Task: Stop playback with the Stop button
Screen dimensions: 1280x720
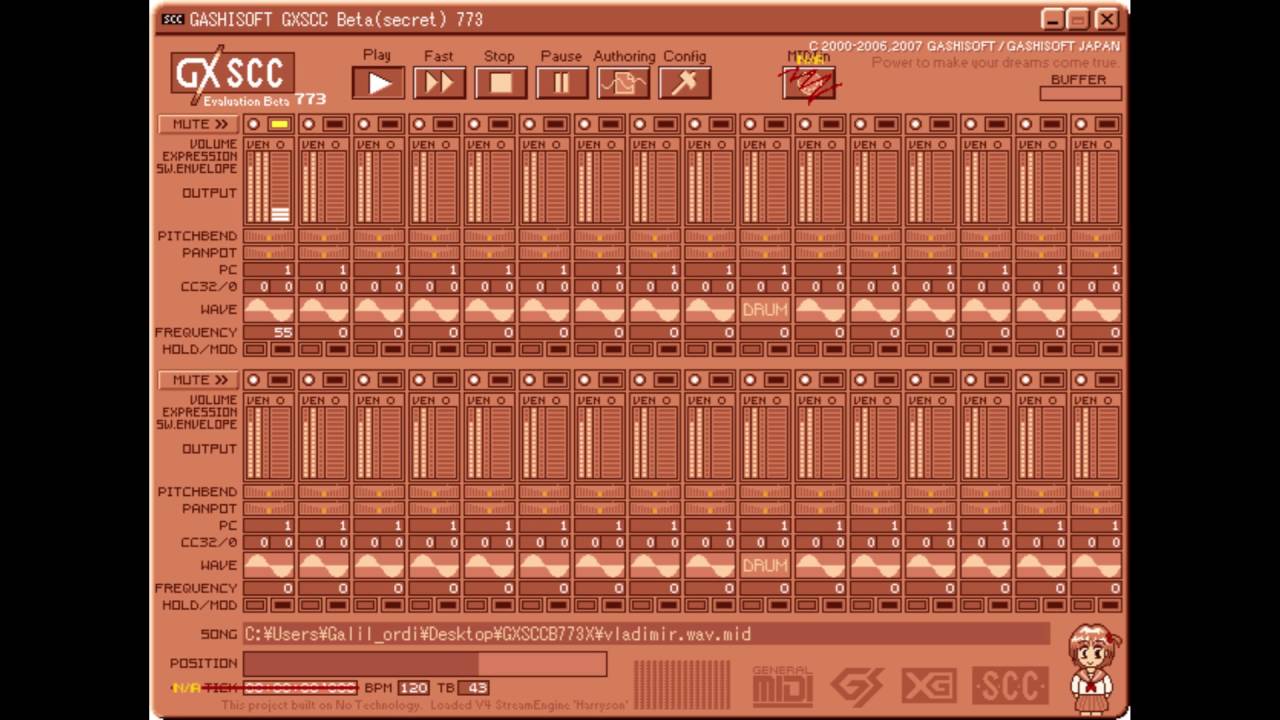Action: [500, 83]
